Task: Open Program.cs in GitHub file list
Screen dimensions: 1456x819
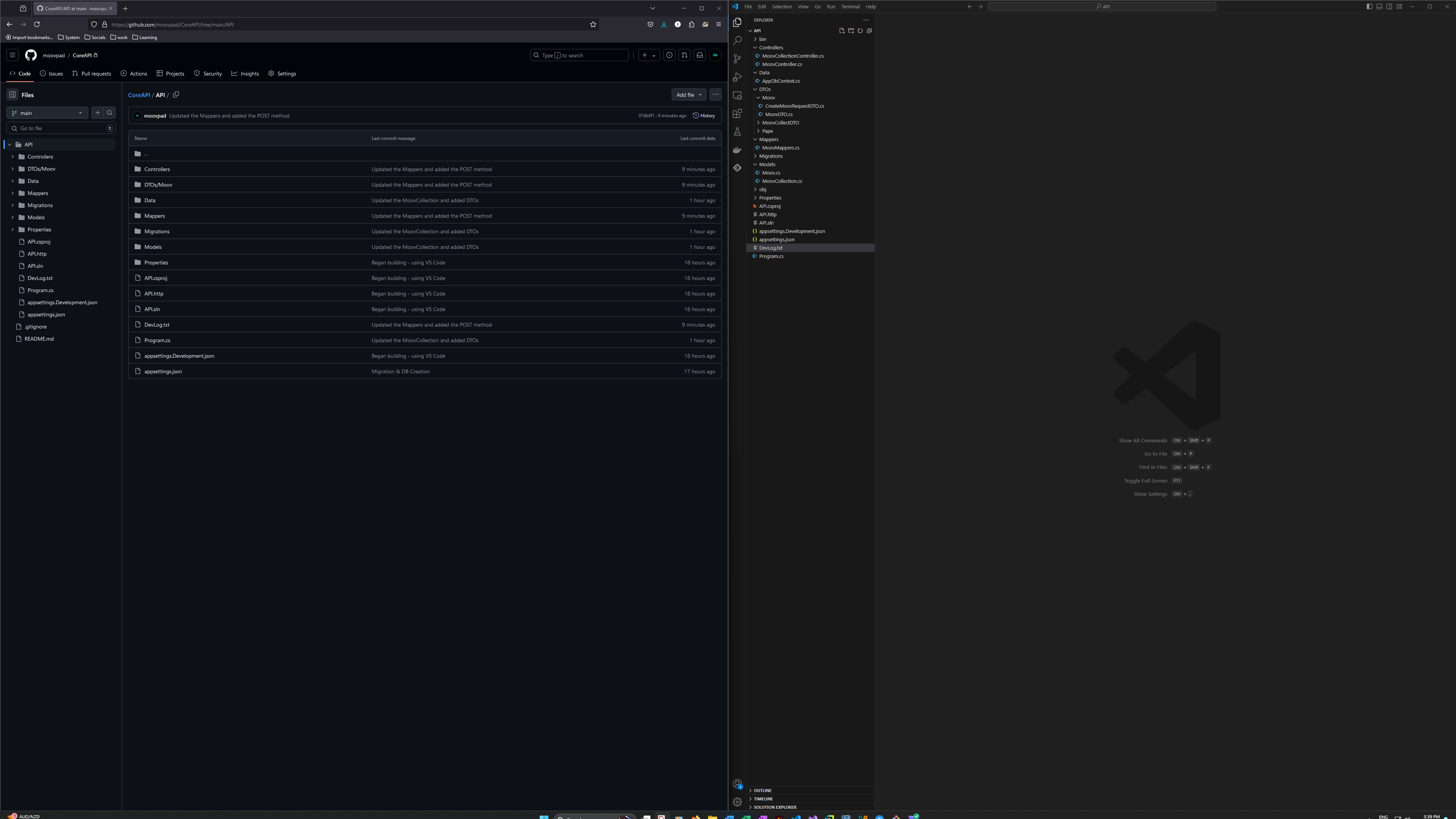Action: pyautogui.click(x=157, y=341)
